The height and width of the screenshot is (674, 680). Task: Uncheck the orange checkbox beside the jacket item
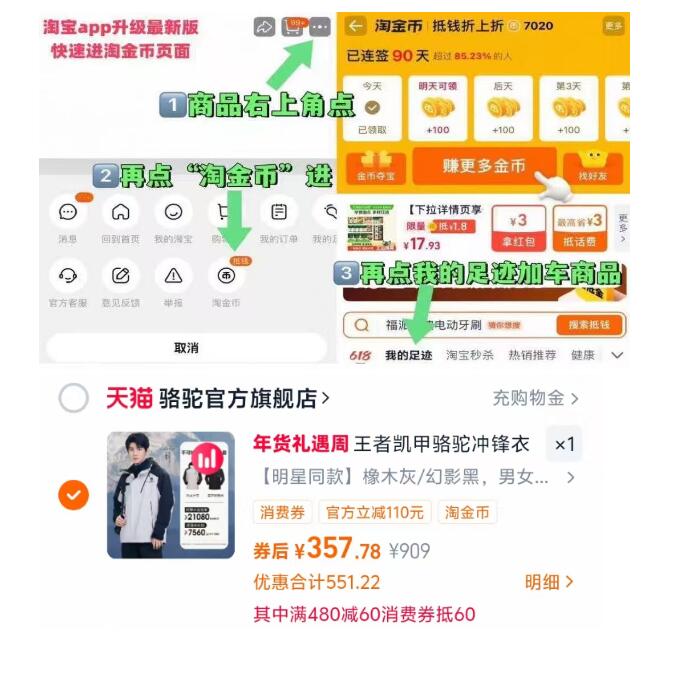tap(74, 495)
